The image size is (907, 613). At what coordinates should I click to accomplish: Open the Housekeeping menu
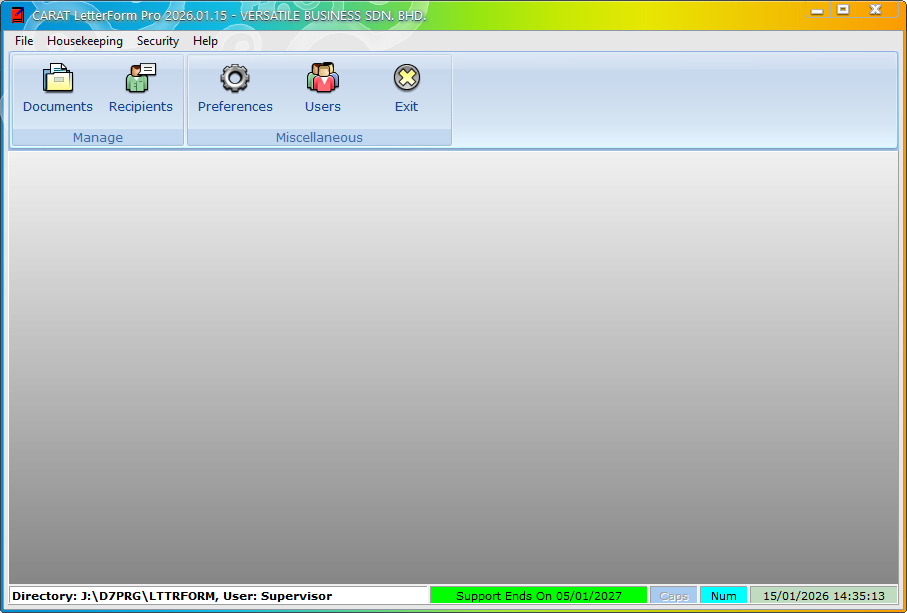(x=85, y=41)
